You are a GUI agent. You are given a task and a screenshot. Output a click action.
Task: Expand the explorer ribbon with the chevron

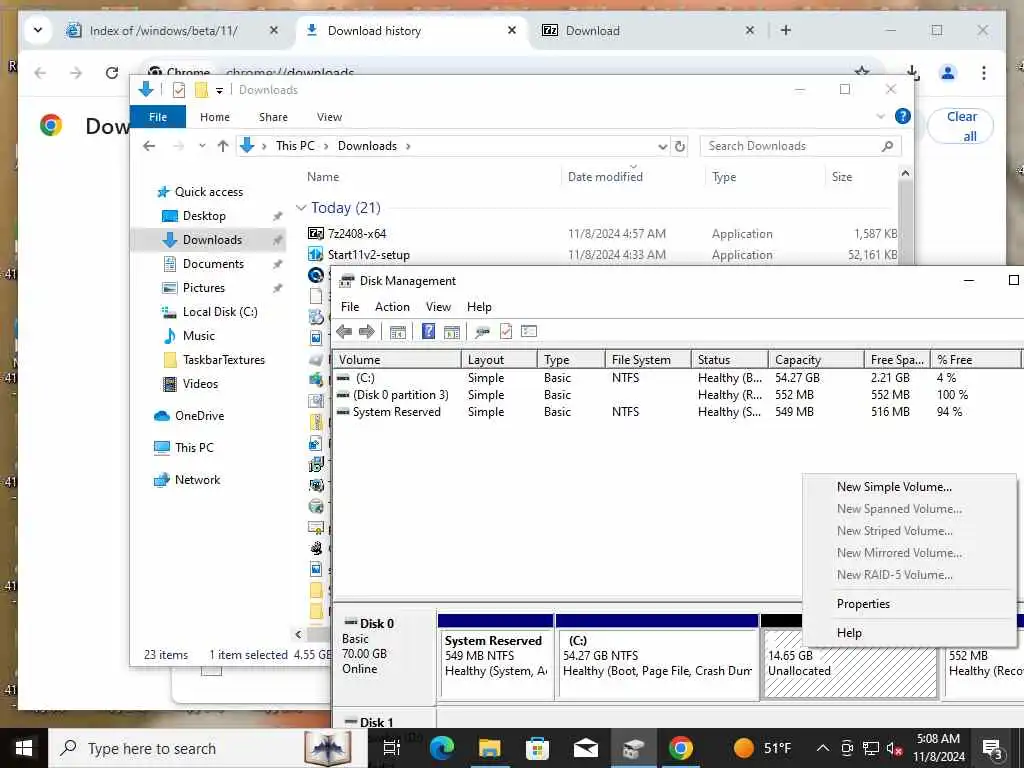[880, 117]
